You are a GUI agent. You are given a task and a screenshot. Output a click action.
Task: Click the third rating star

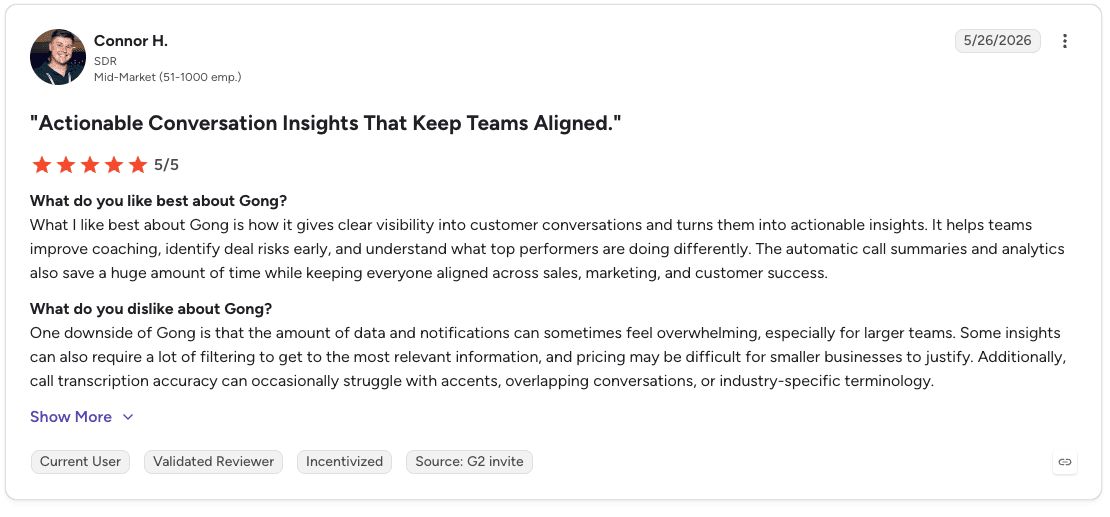click(x=90, y=165)
